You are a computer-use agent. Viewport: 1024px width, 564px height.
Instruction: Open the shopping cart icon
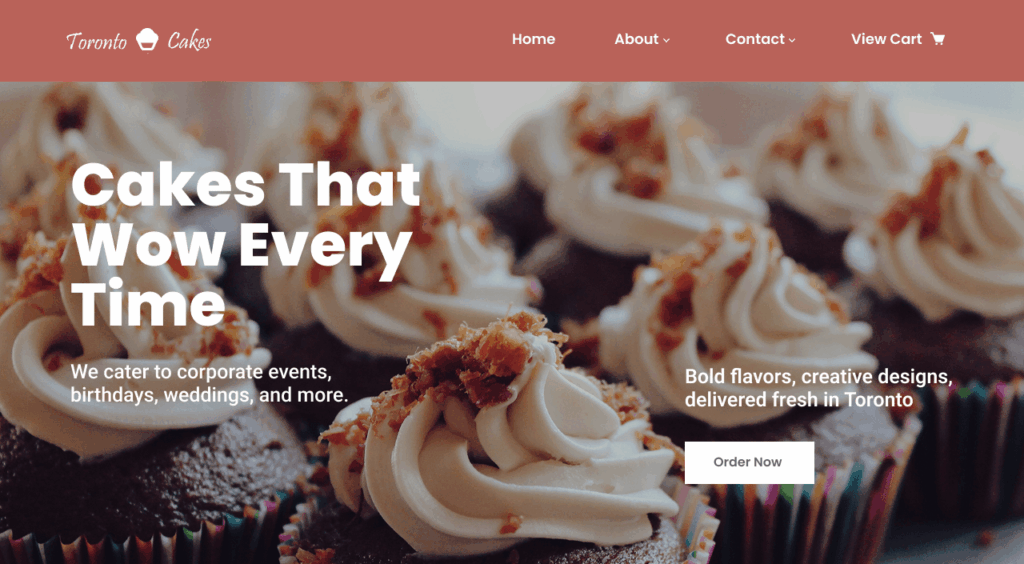pyautogui.click(x=937, y=39)
